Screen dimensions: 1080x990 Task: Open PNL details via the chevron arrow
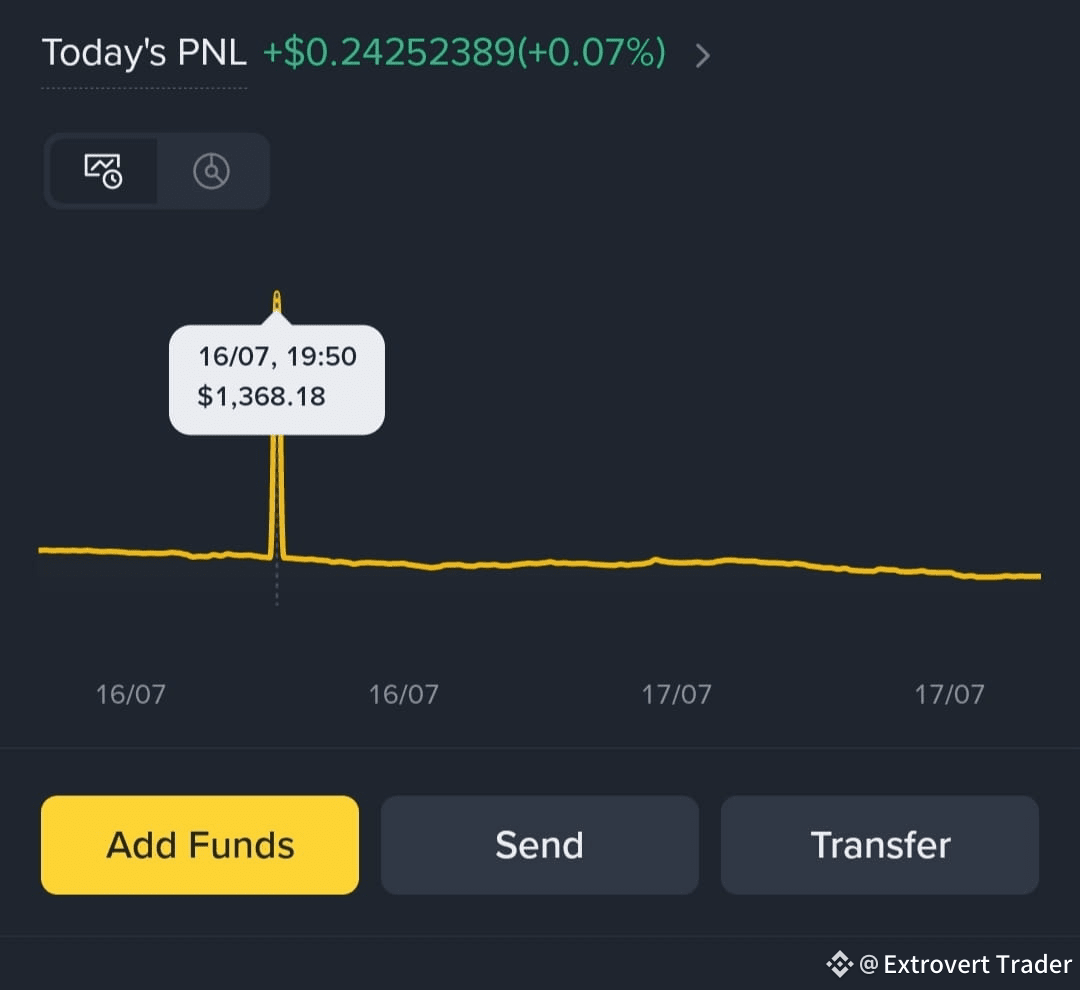pos(702,55)
